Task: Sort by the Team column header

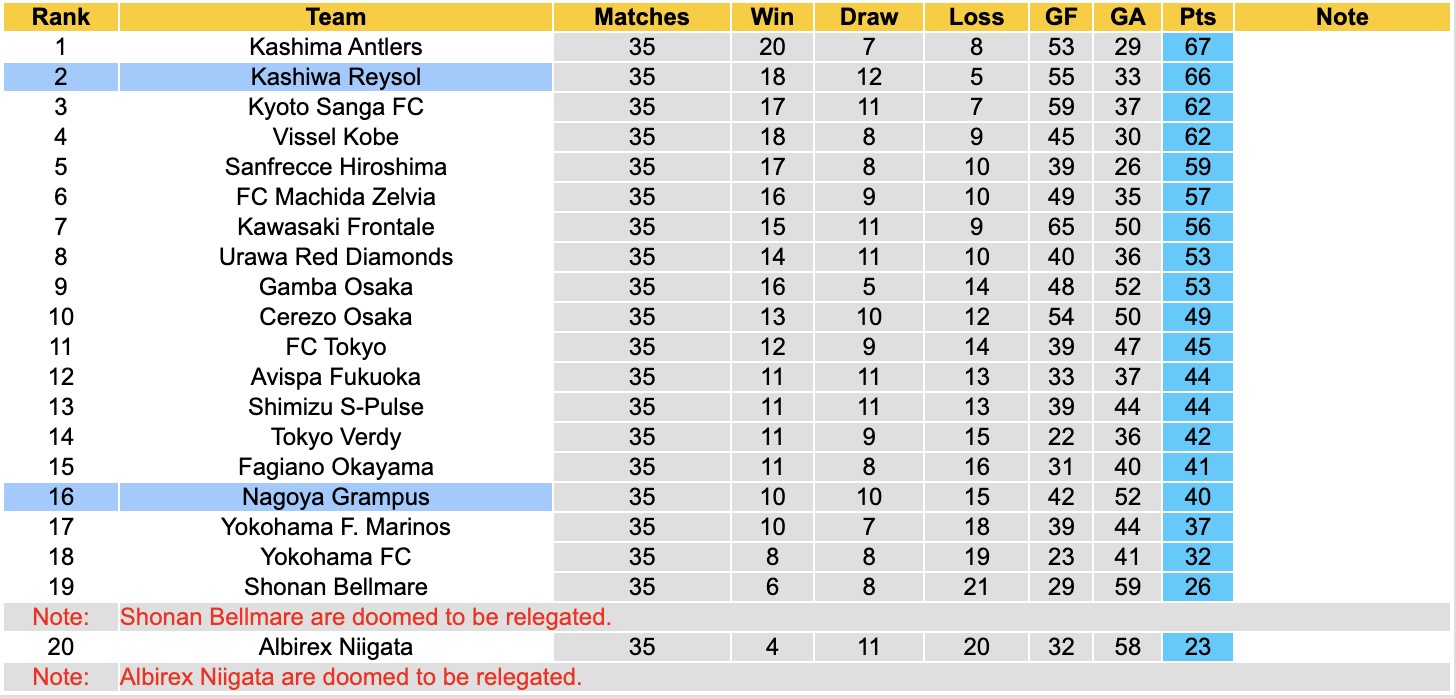Action: (336, 17)
